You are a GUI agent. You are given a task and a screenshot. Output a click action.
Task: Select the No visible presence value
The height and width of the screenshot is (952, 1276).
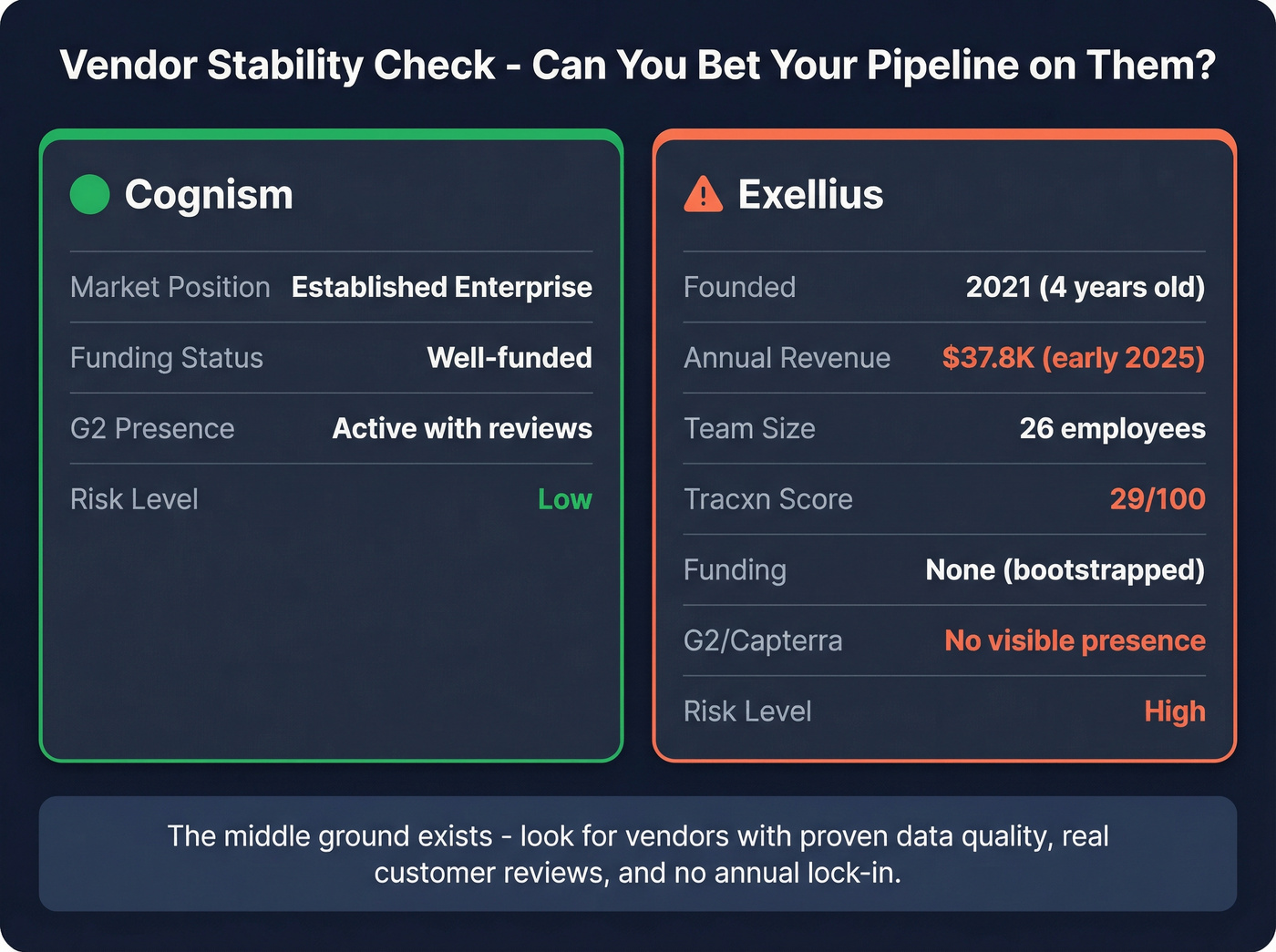pyautogui.click(x=1075, y=640)
